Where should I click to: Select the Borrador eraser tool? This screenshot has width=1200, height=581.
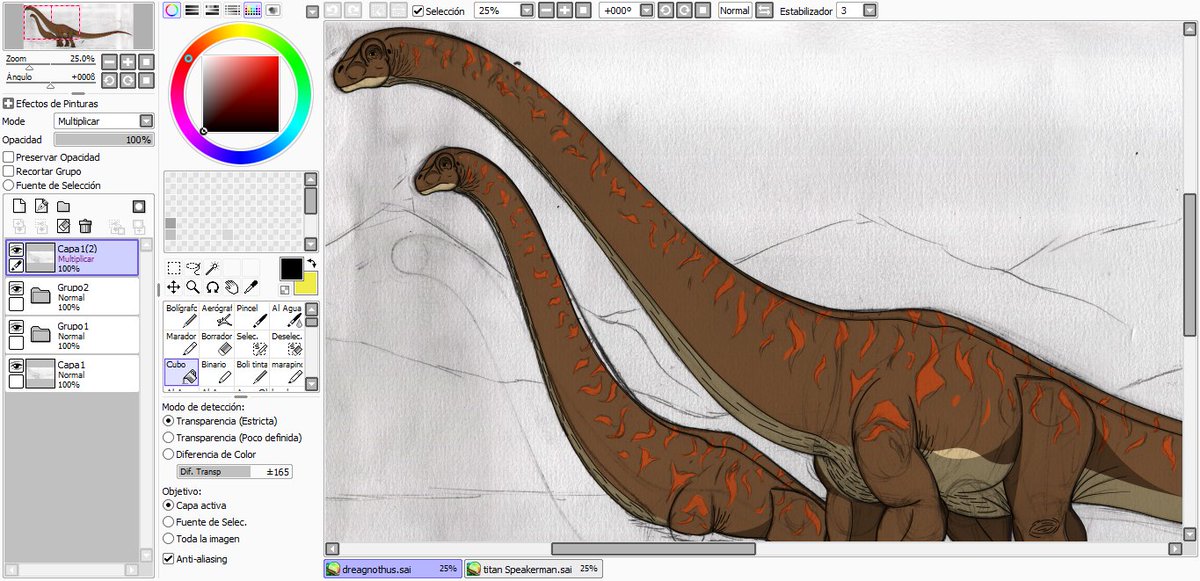point(217,343)
